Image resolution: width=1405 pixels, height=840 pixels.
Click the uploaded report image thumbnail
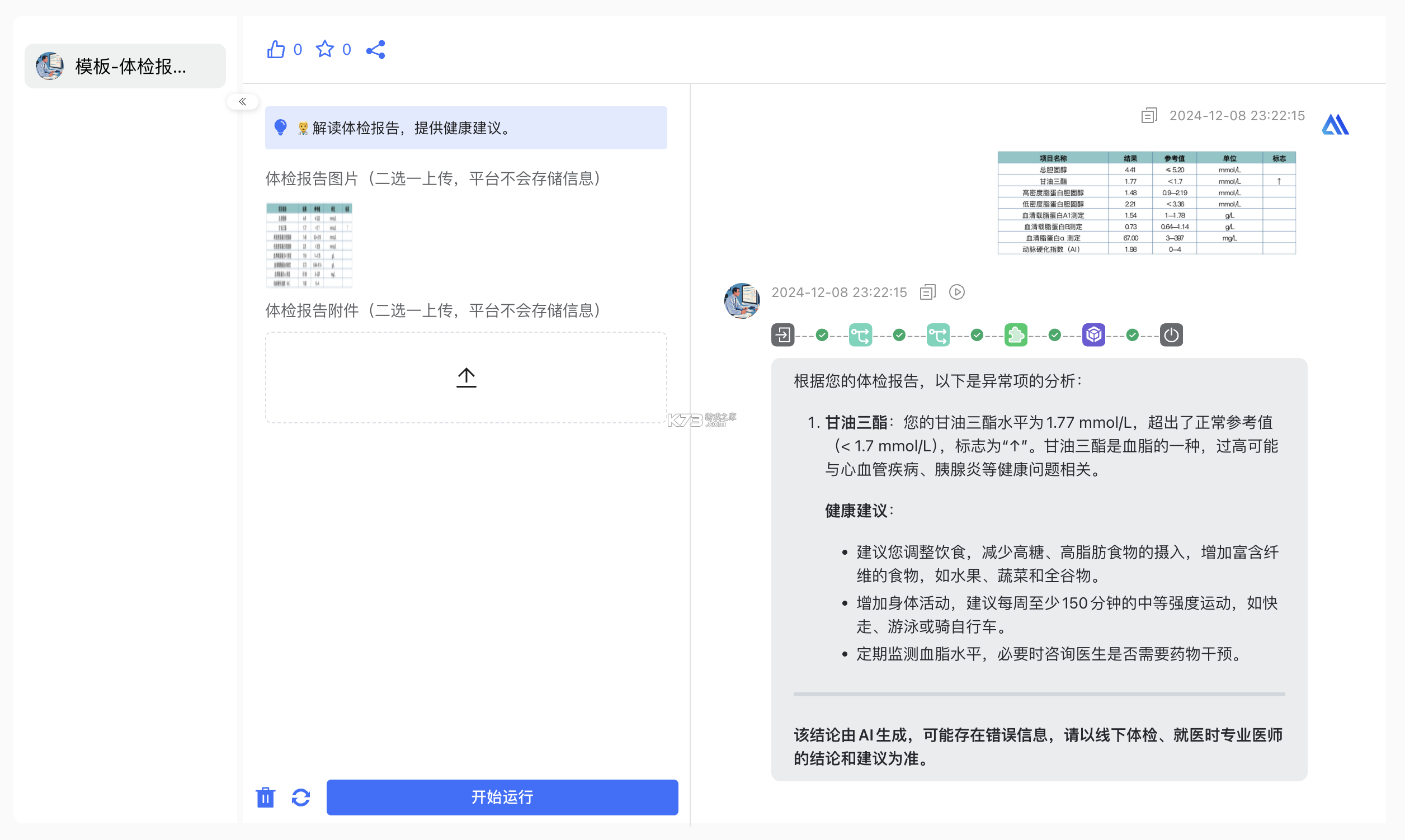pyautogui.click(x=309, y=246)
